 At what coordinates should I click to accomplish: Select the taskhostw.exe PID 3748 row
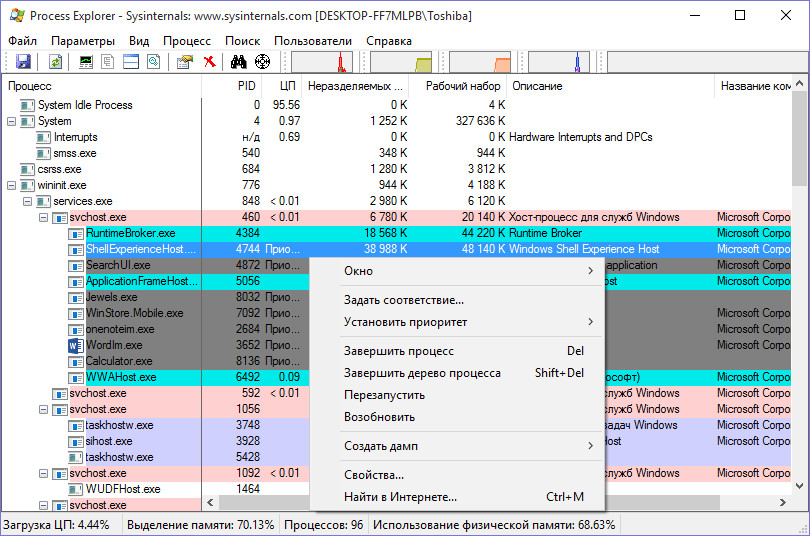(396, 425)
